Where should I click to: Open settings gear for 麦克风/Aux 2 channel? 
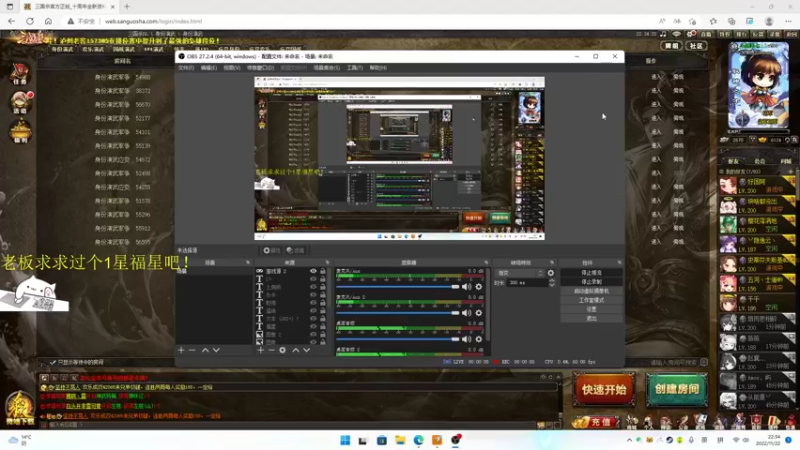[479, 313]
